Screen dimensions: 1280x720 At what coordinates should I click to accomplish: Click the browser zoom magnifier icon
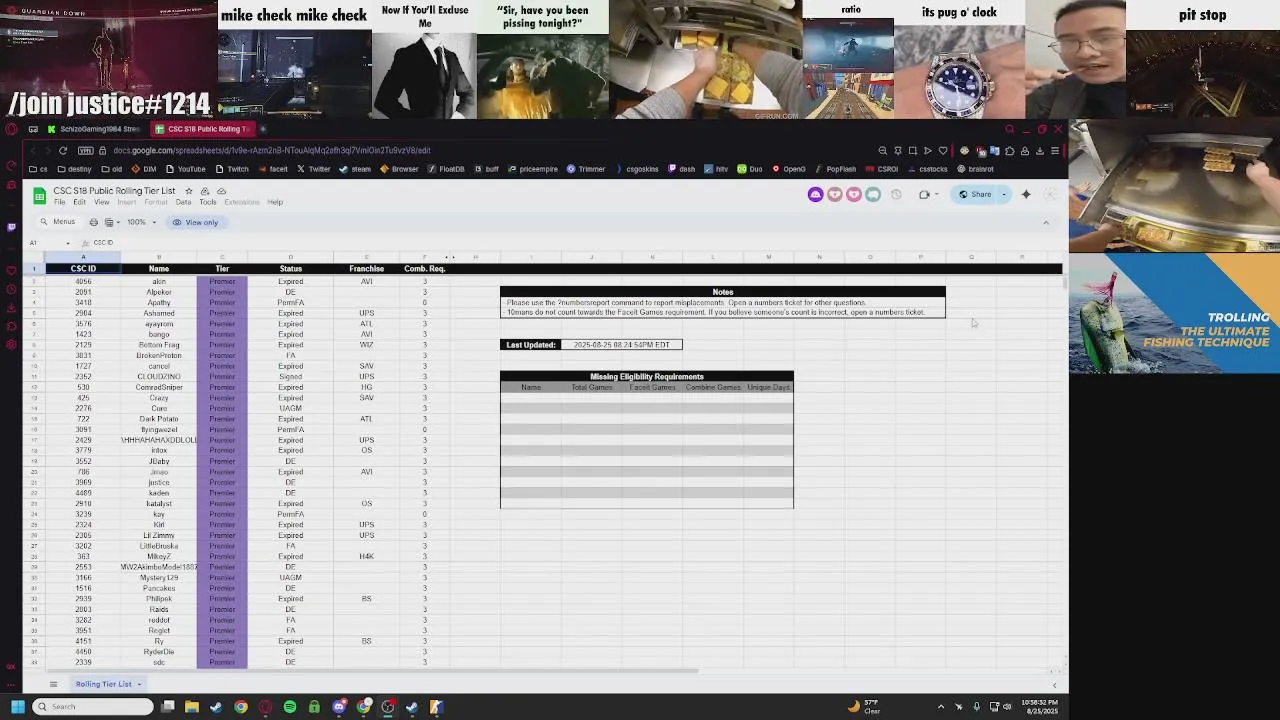pos(883,151)
